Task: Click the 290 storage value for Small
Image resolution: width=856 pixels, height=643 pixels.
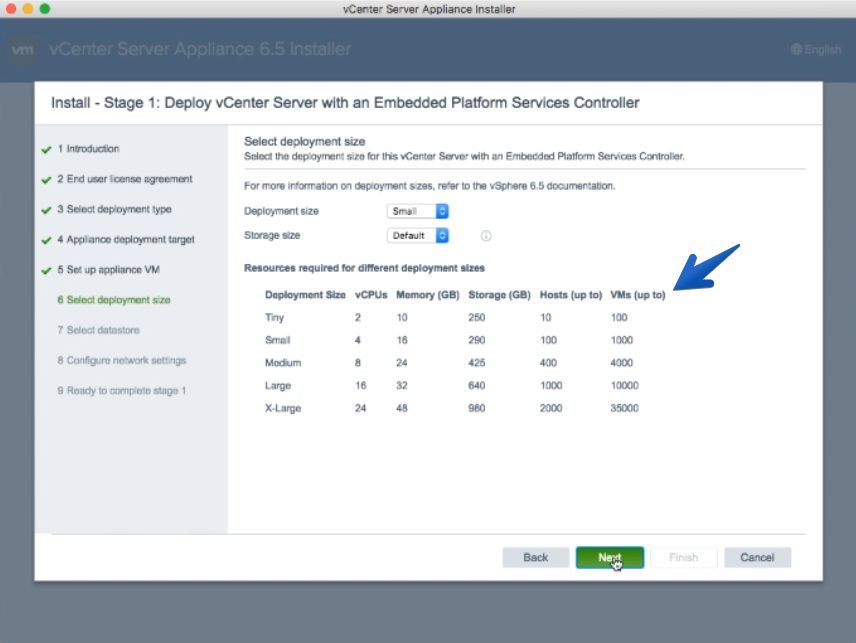Action: (x=477, y=340)
